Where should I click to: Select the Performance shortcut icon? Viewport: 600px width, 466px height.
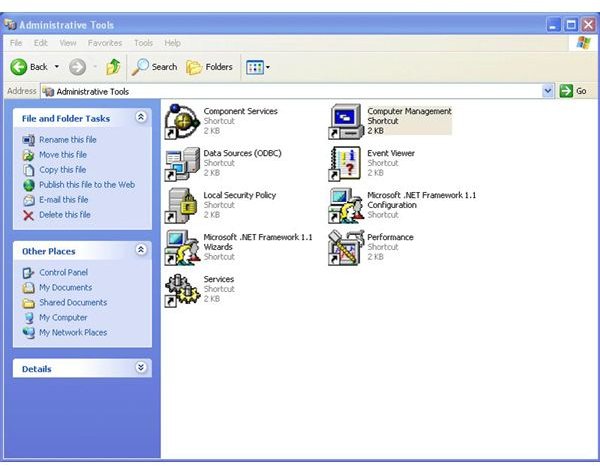[346, 248]
